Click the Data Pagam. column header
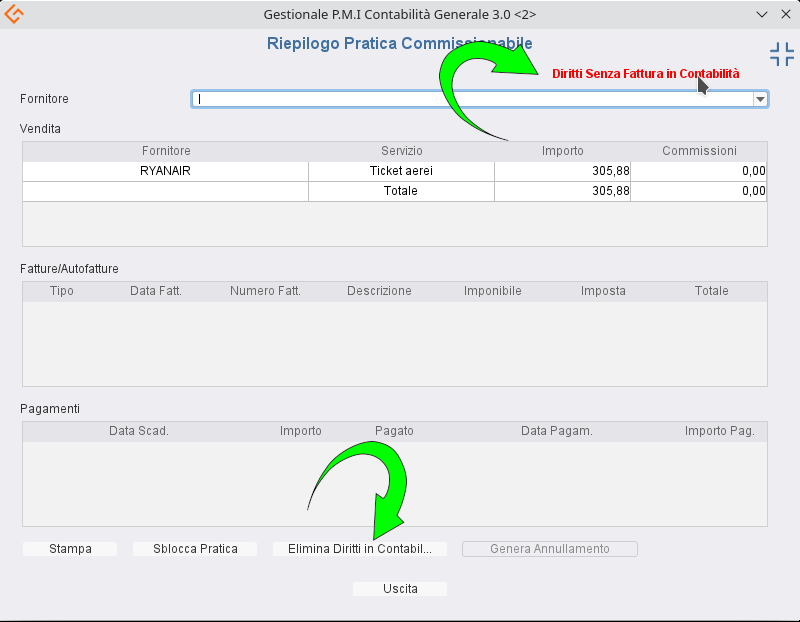Screen dimensions: 800x622 (x=556, y=431)
